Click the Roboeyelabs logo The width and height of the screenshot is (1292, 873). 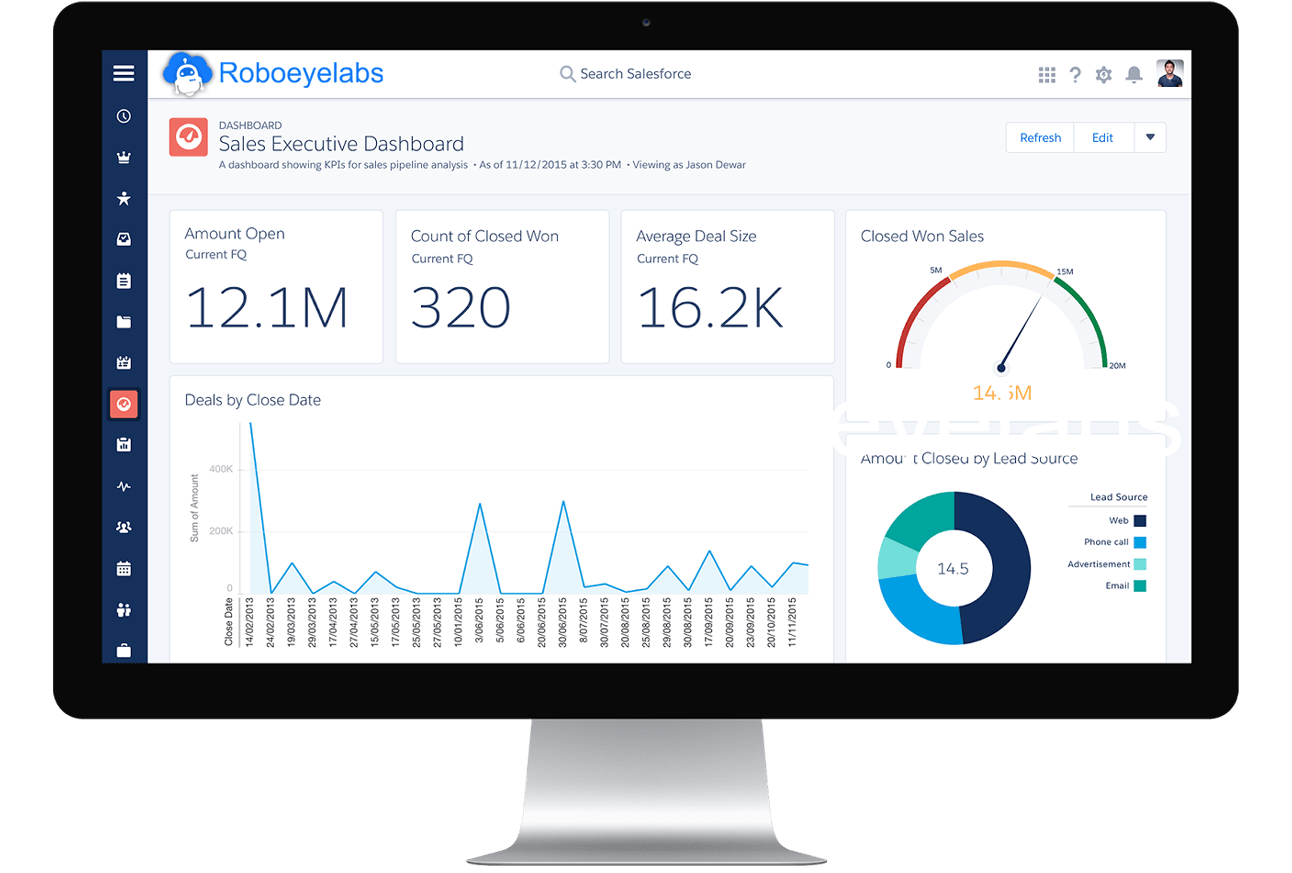coord(273,74)
